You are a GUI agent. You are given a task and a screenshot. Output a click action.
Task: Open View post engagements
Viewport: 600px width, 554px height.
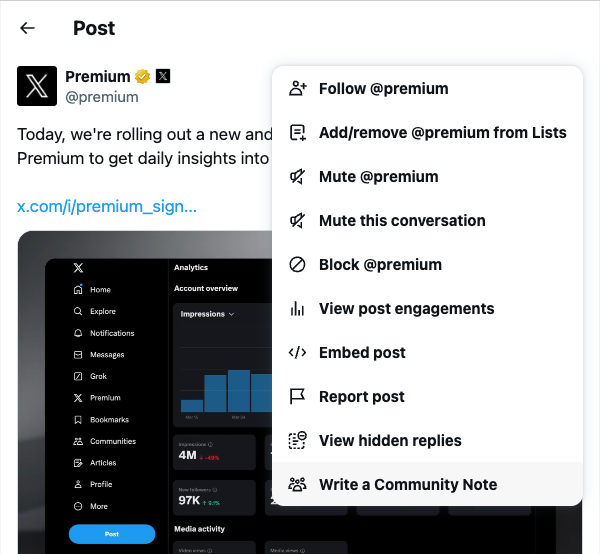click(x=427, y=308)
